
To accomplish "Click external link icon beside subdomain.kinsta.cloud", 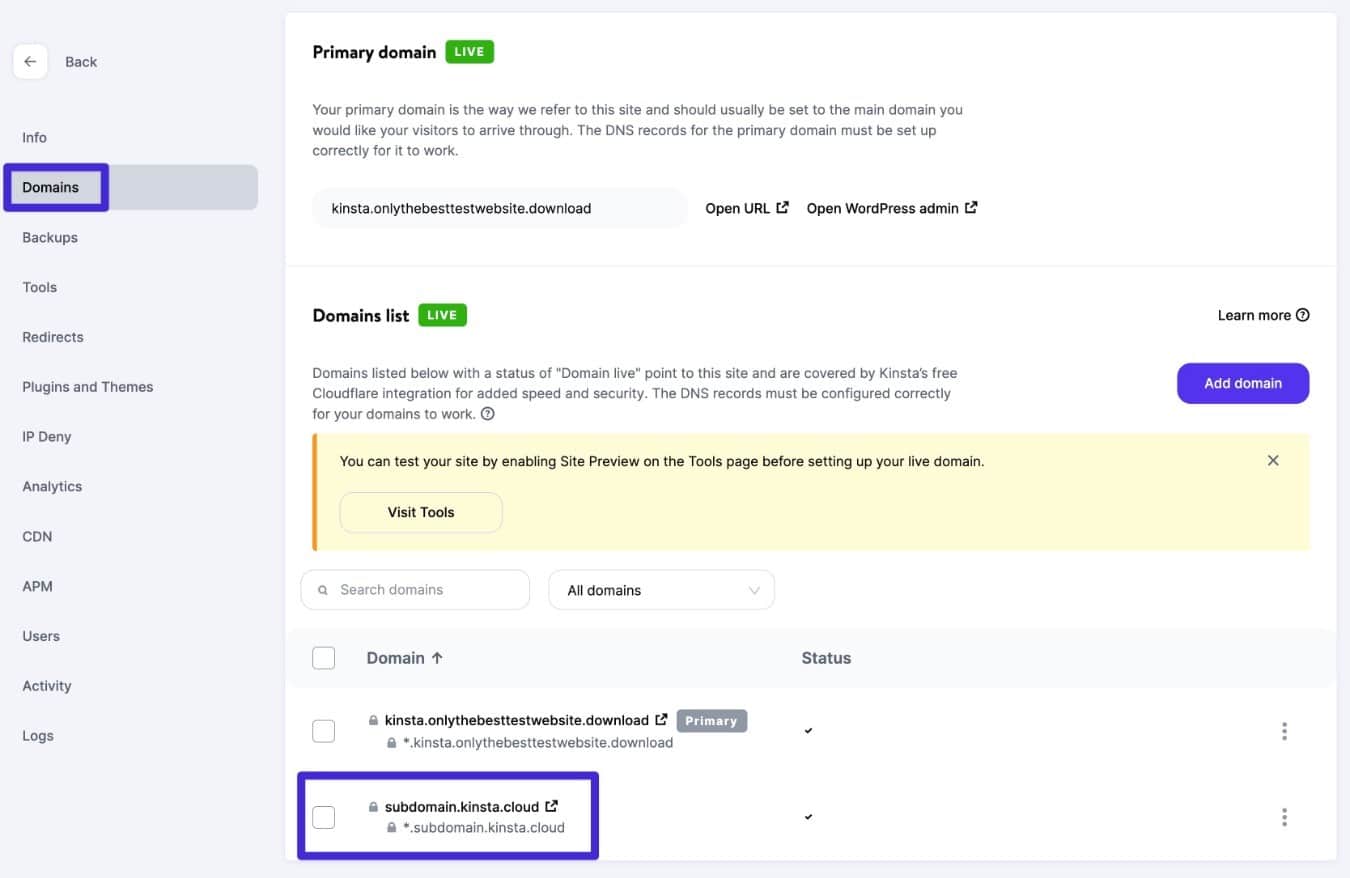I will pyautogui.click(x=552, y=806).
